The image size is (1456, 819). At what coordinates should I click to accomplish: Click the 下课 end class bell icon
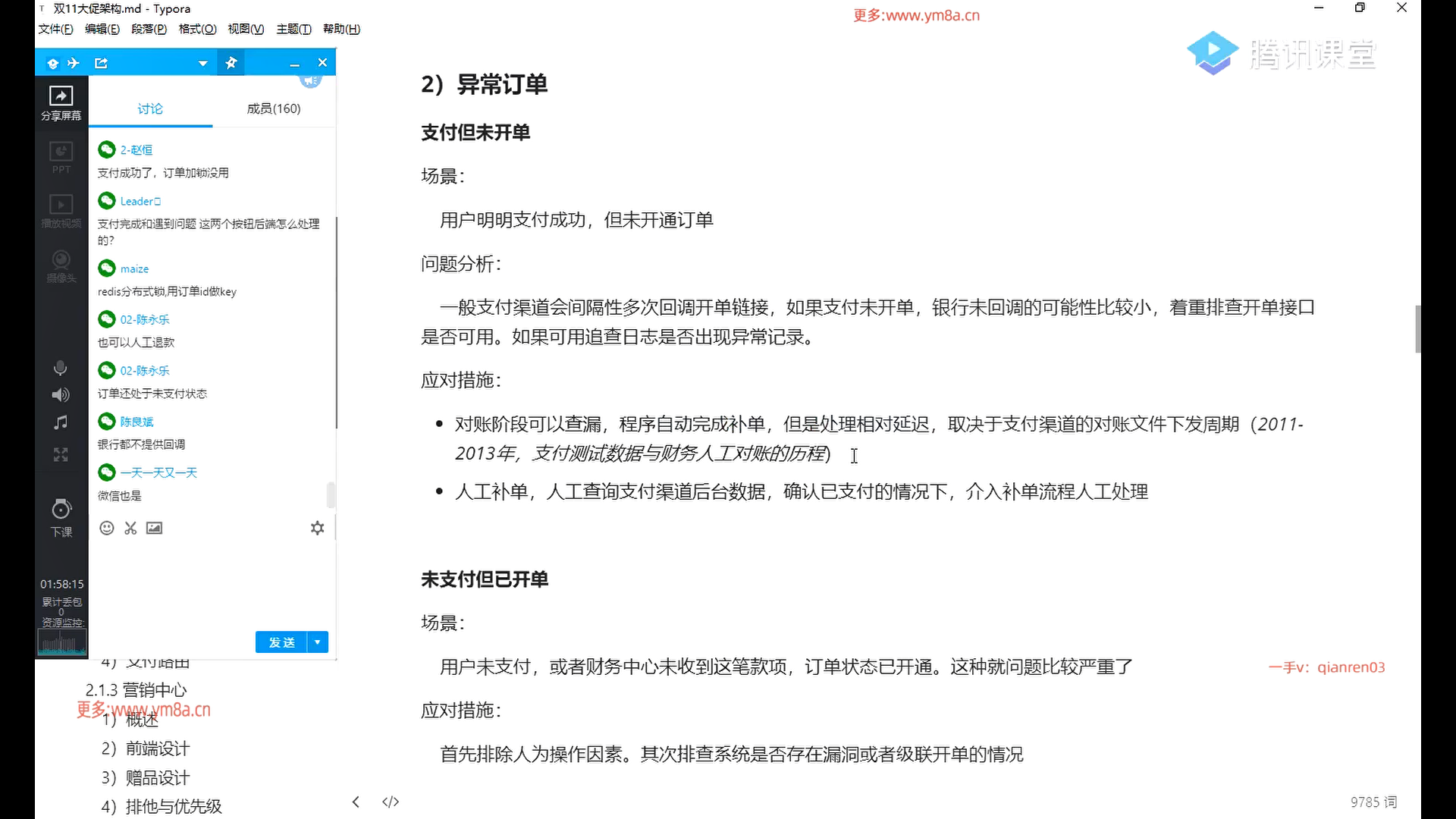click(x=61, y=509)
